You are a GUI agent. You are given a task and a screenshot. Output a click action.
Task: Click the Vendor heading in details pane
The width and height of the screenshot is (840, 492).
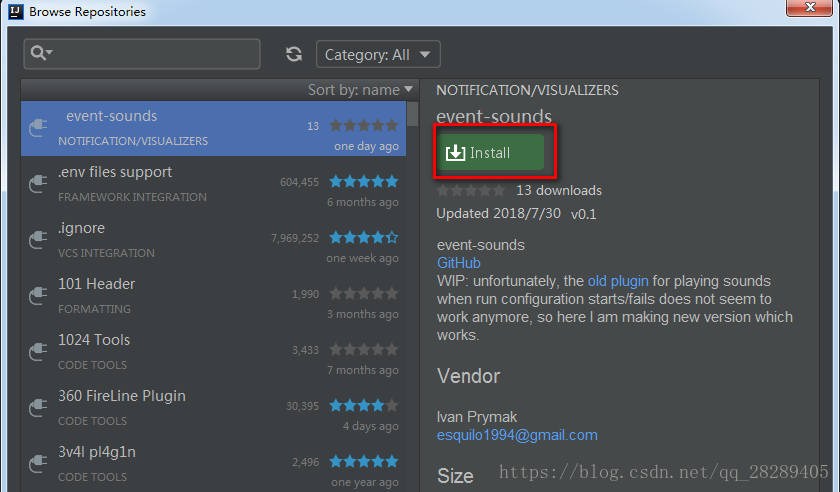pos(468,376)
